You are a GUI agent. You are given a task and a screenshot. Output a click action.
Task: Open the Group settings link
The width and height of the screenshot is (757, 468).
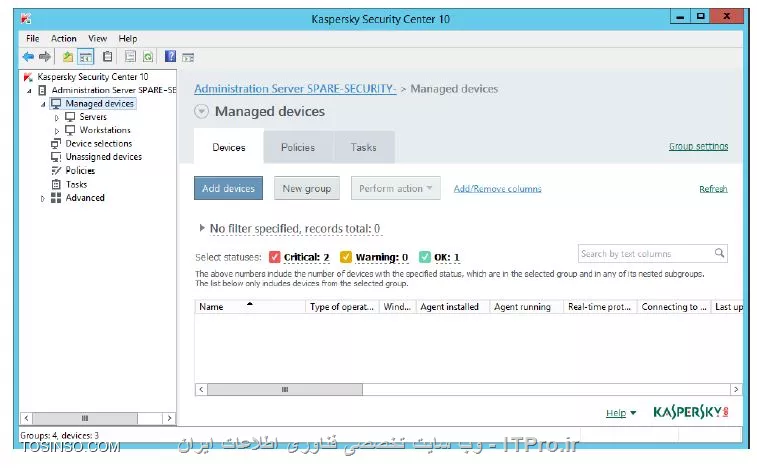pos(698,146)
